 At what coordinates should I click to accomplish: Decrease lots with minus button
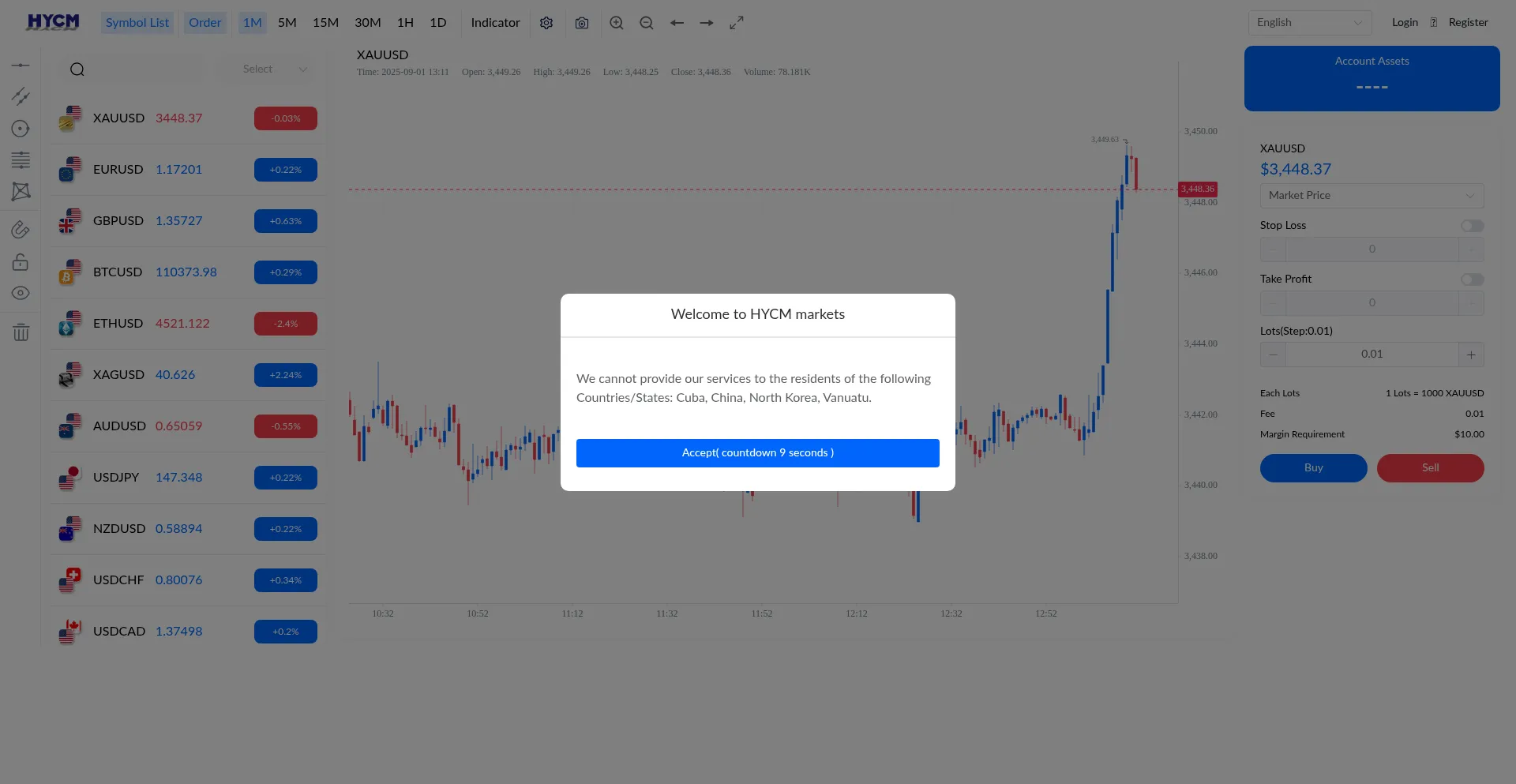pos(1273,354)
